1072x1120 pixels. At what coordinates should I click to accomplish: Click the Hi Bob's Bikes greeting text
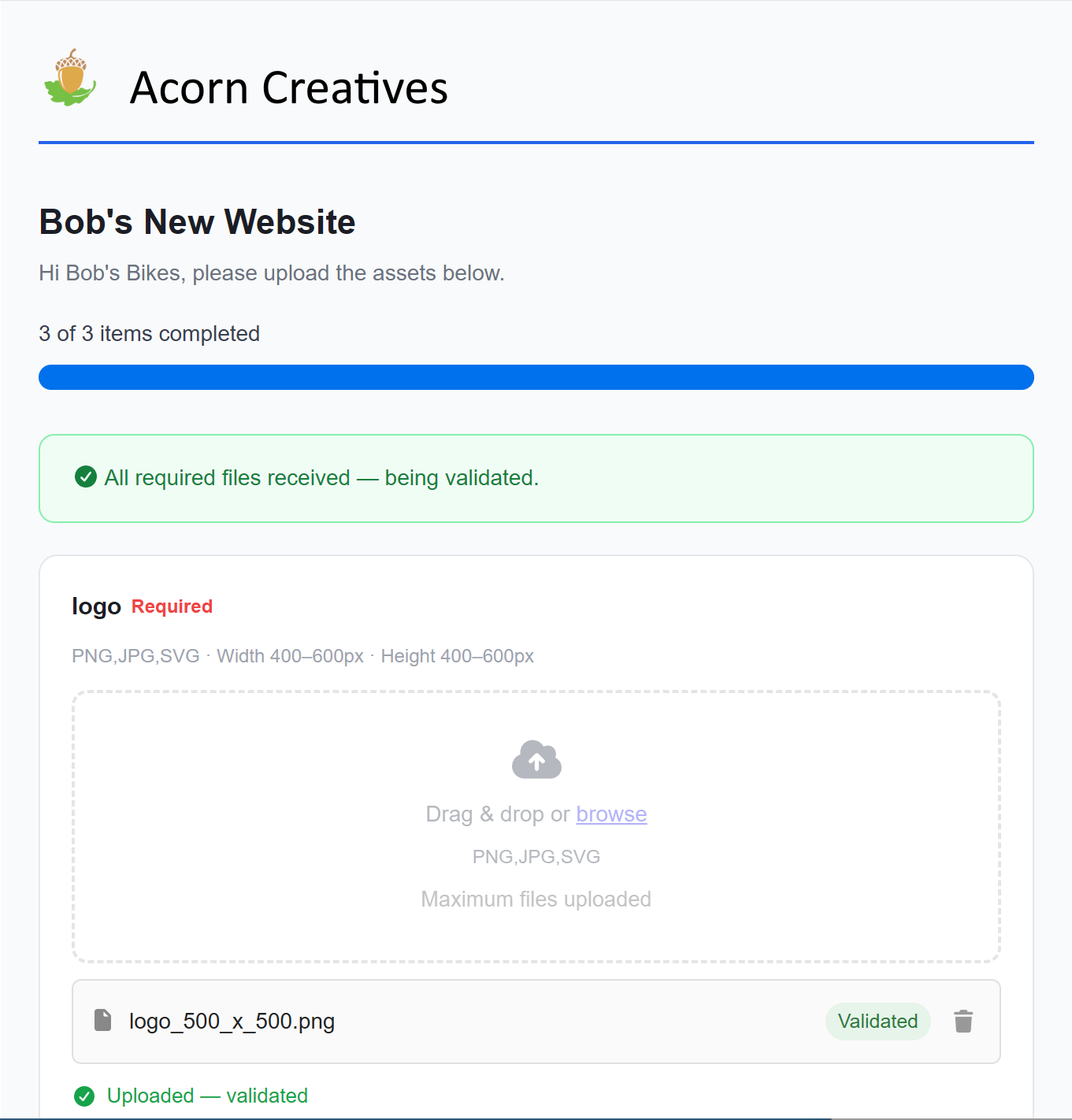pos(271,273)
